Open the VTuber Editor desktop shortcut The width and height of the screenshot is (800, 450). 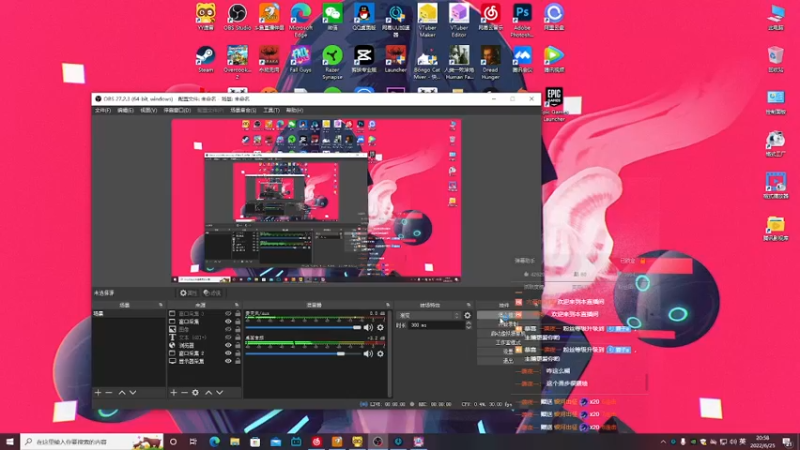(459, 20)
